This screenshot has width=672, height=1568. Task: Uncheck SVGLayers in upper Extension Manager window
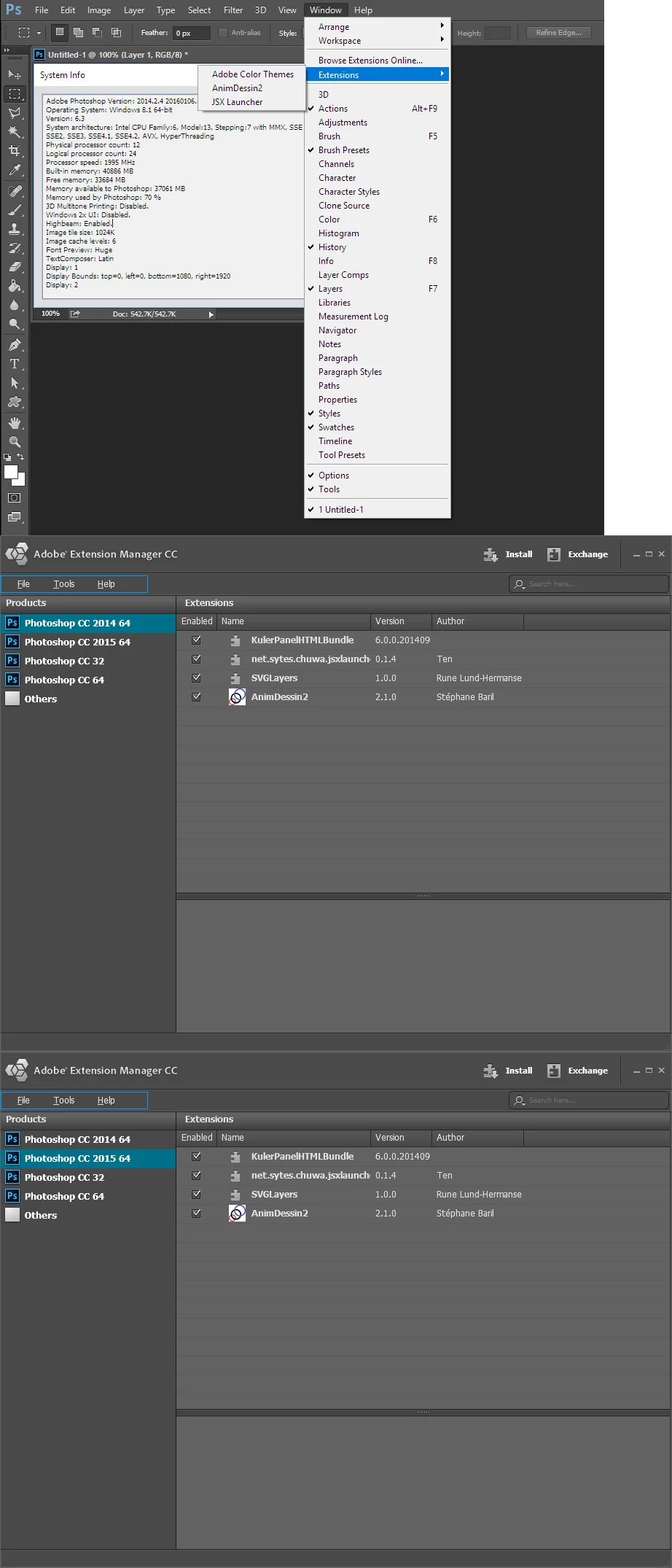196,678
